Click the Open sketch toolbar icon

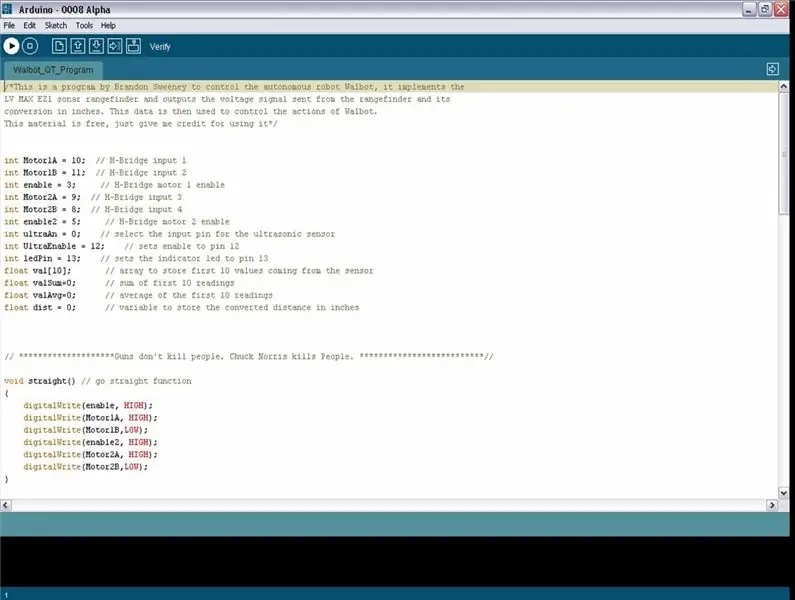coord(78,46)
